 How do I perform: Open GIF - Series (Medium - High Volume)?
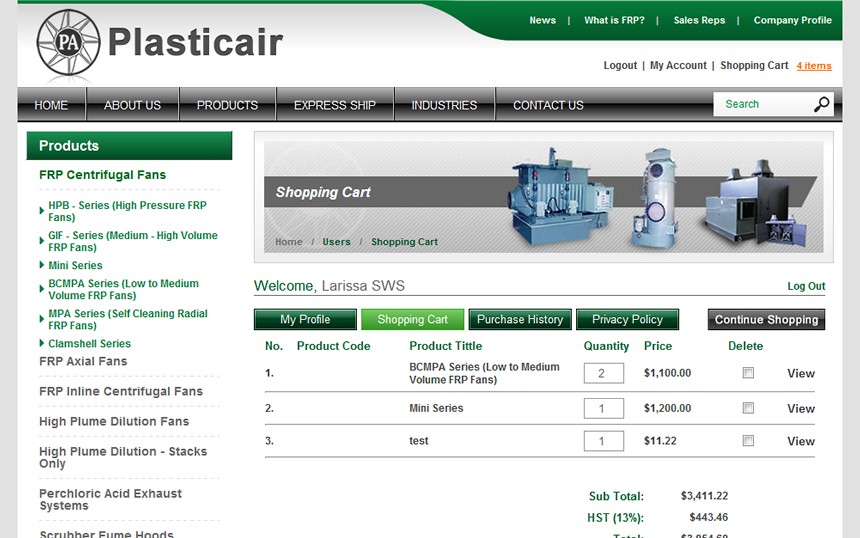coord(133,241)
